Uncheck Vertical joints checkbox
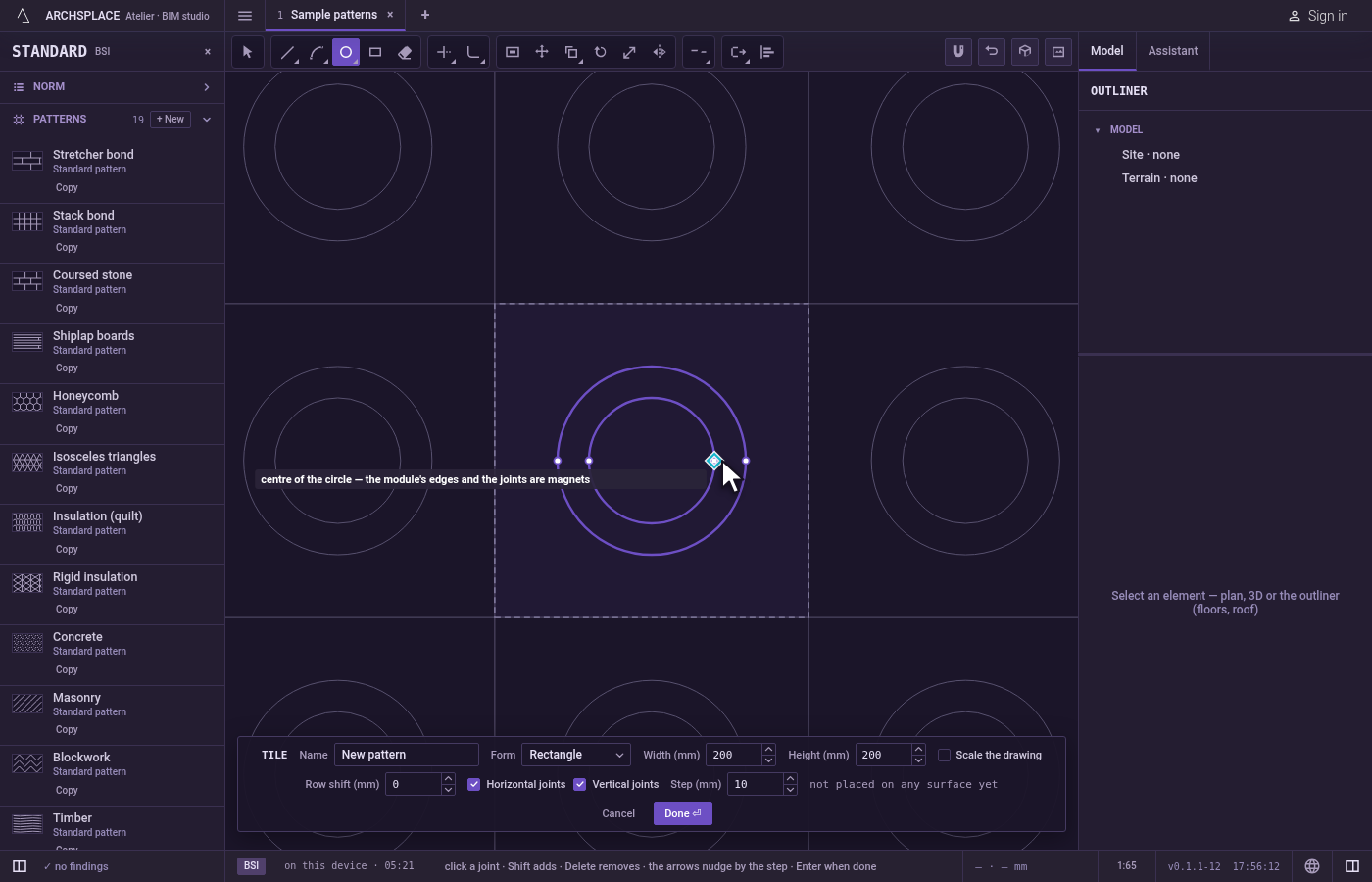This screenshot has height=882, width=1372. pyautogui.click(x=580, y=784)
